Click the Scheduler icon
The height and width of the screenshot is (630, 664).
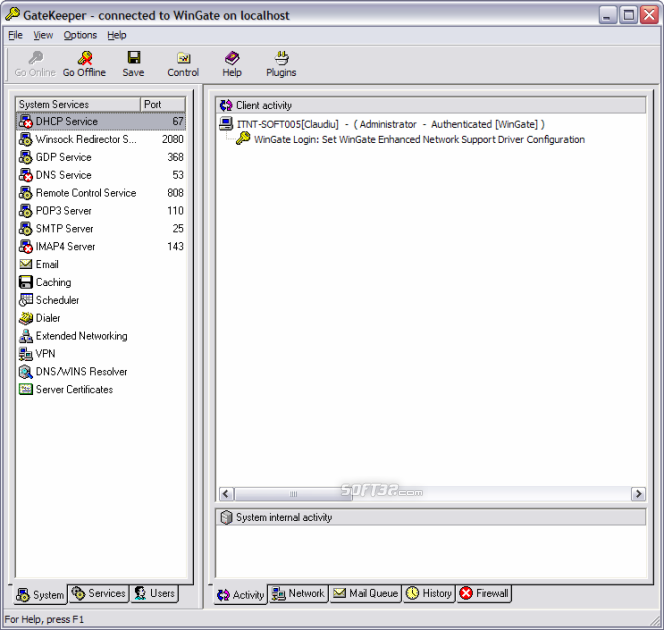point(26,300)
